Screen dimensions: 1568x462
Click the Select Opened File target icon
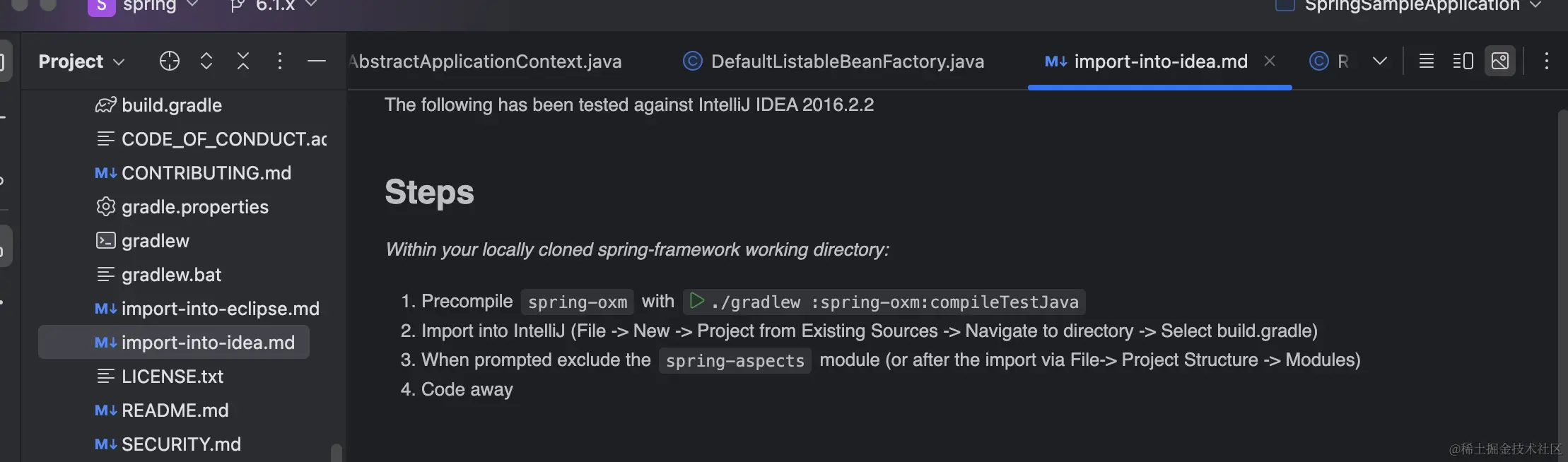tap(170, 61)
